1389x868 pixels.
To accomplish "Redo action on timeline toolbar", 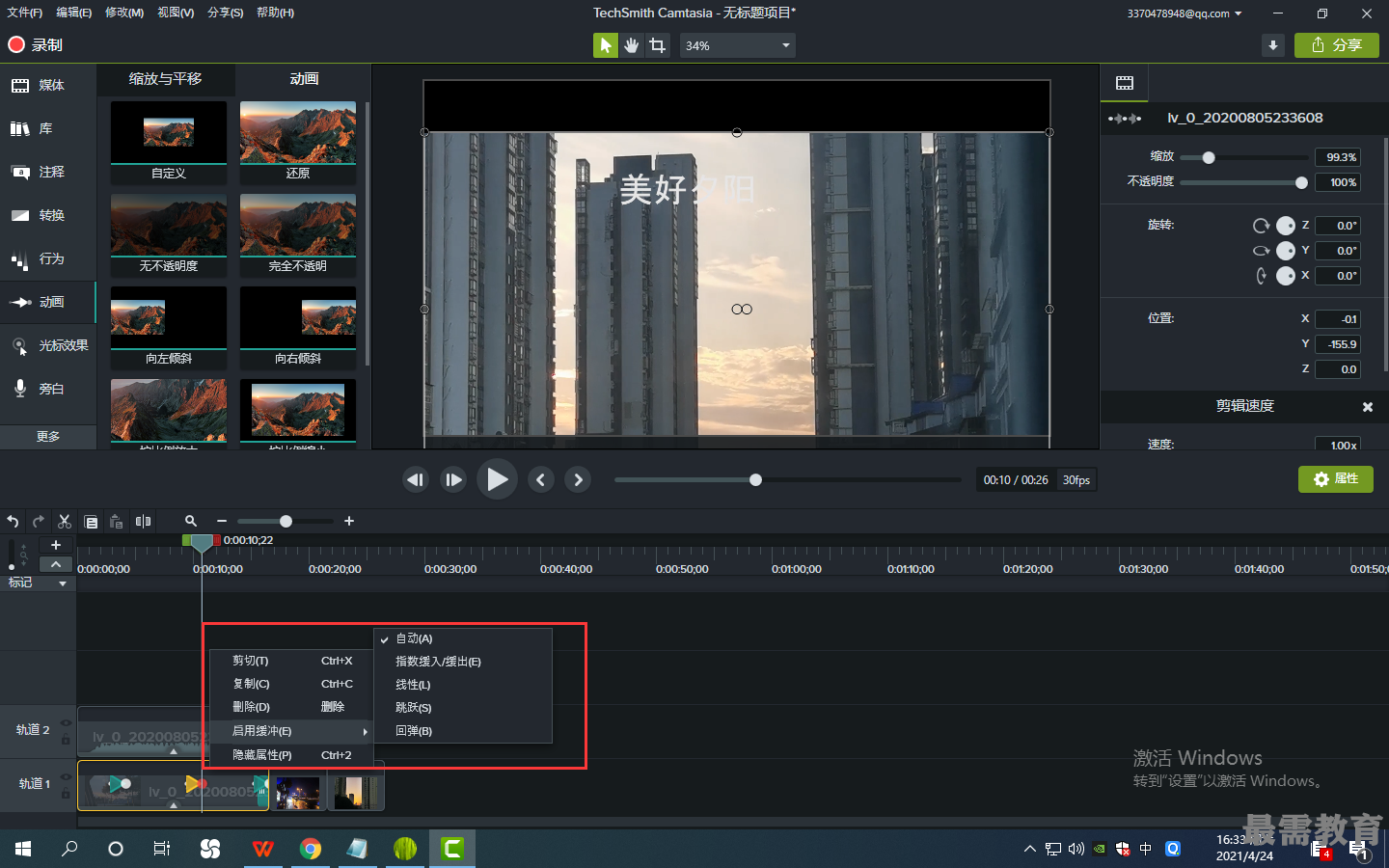I will (39, 521).
